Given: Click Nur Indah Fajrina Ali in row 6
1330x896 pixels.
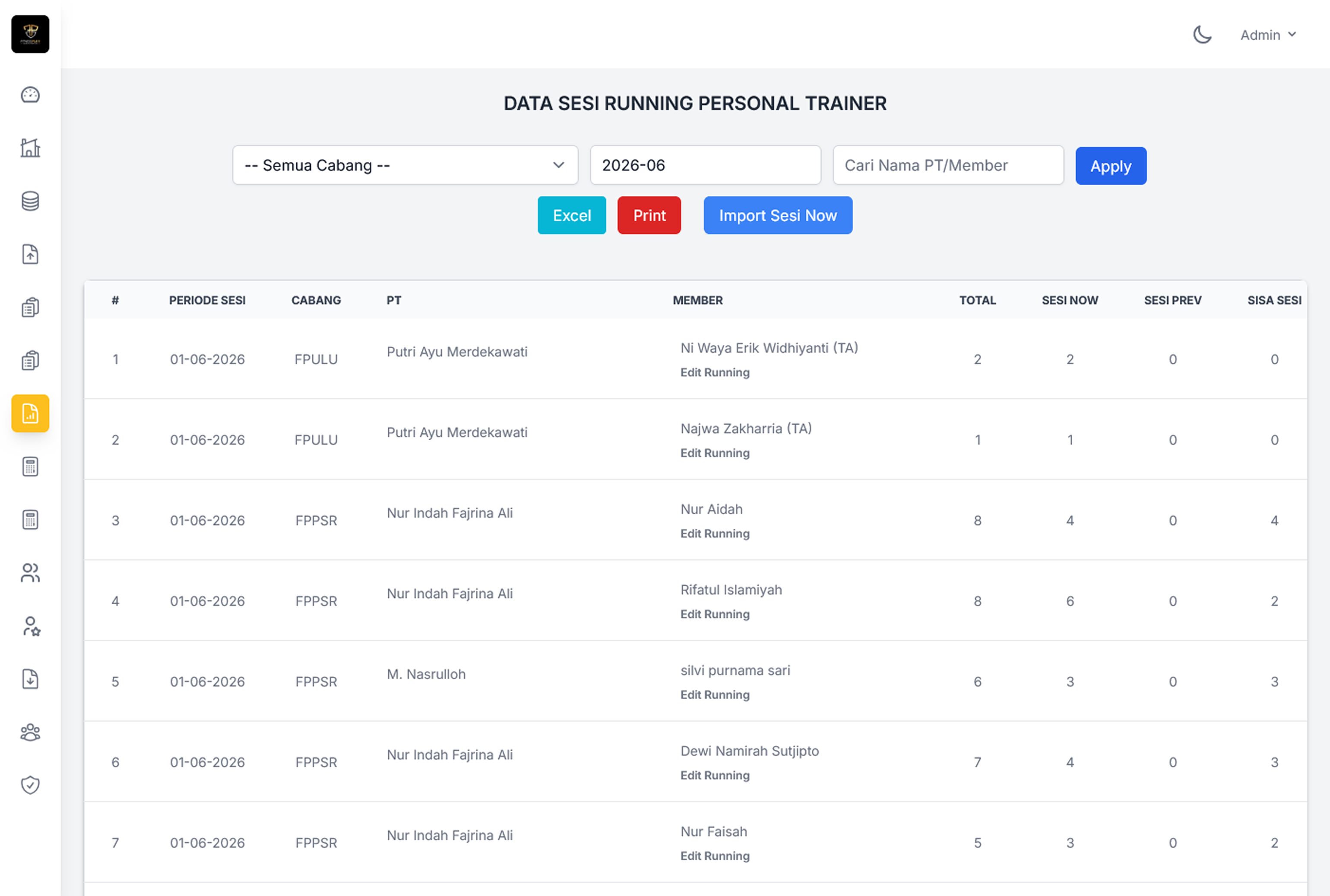Looking at the screenshot, I should 450,755.
